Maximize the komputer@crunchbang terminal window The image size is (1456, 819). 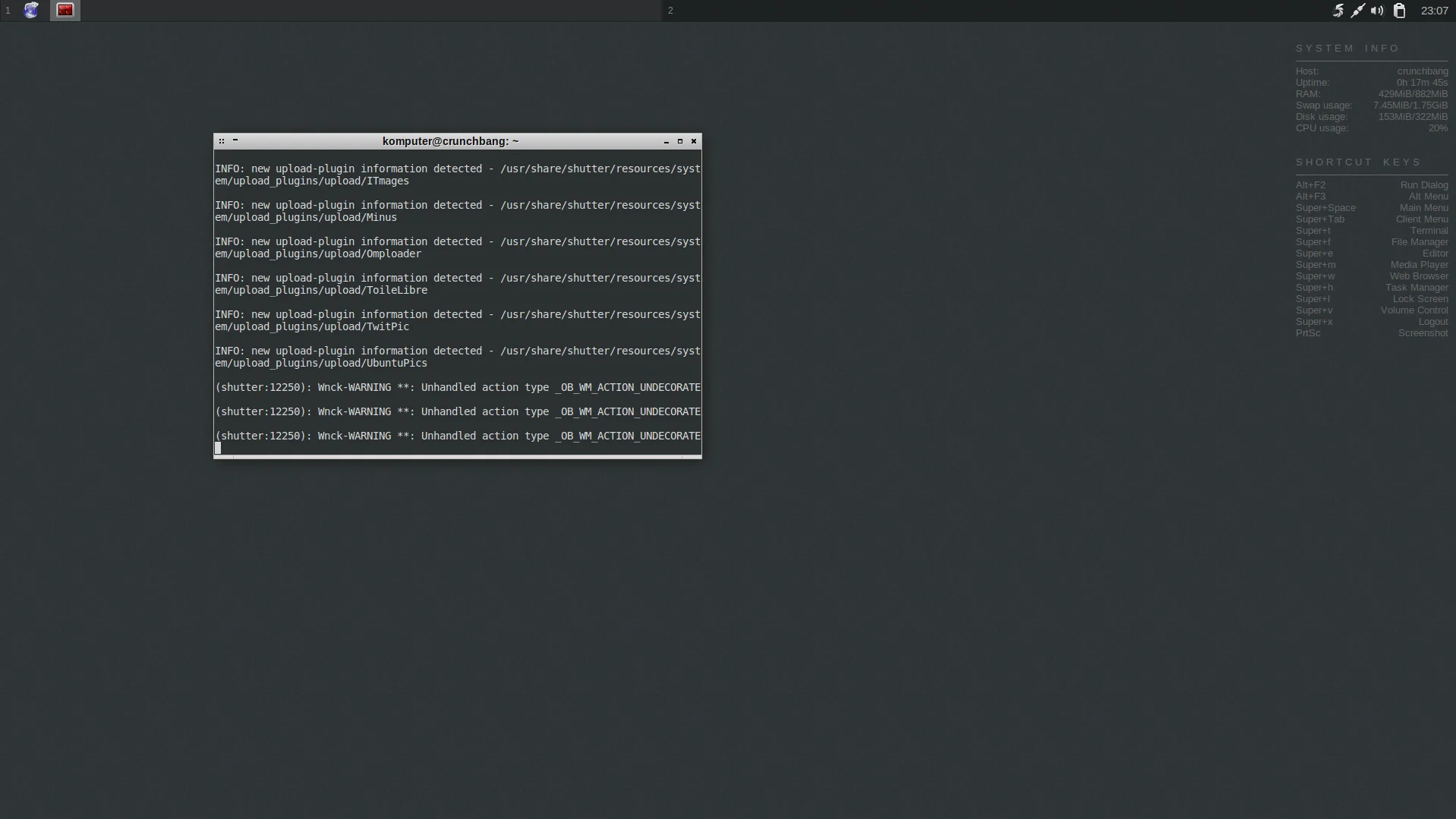tap(680, 141)
